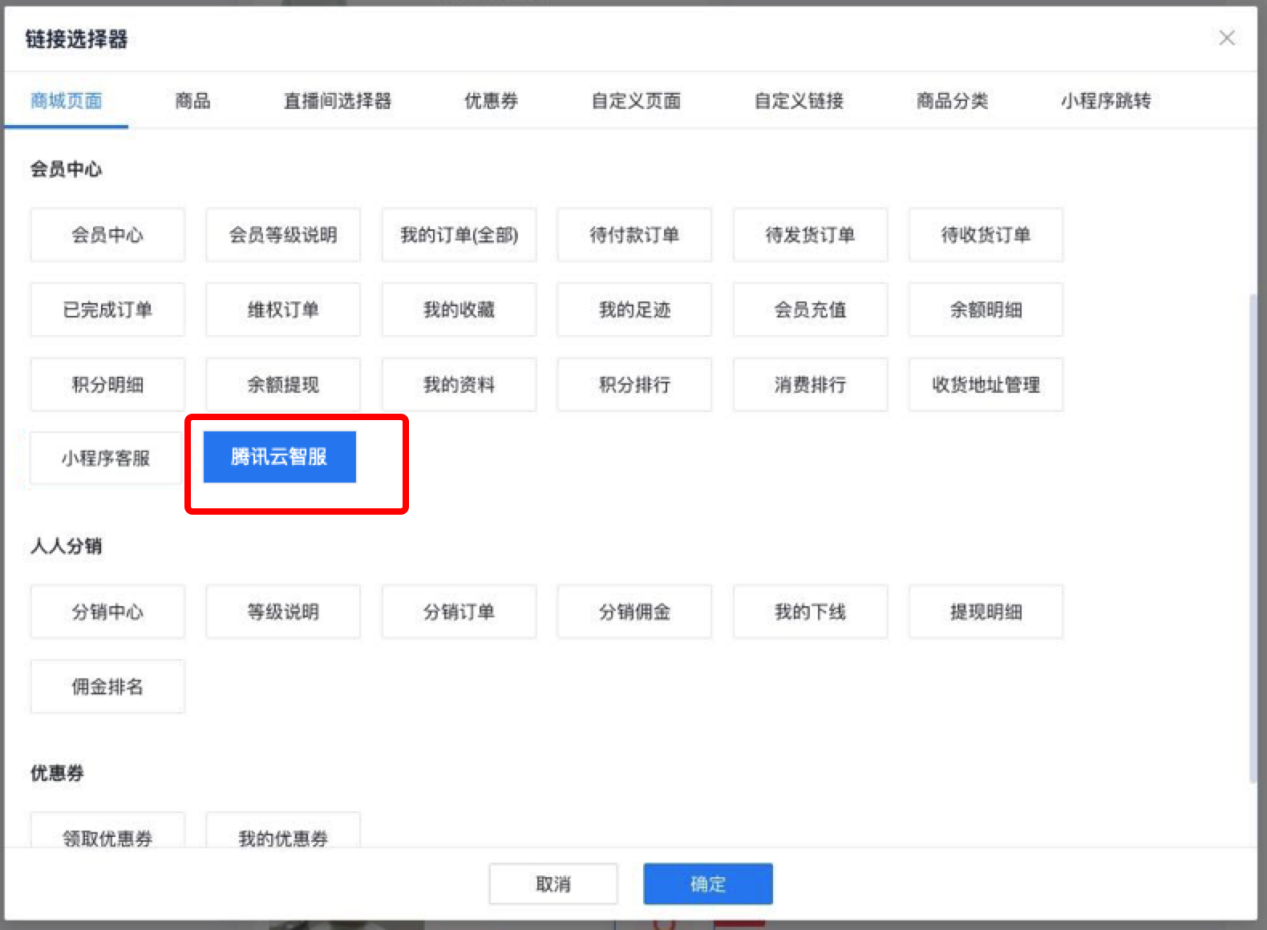Image resolution: width=1267 pixels, height=930 pixels.
Task: Switch to the 商城页面 tab
Action: coord(66,101)
